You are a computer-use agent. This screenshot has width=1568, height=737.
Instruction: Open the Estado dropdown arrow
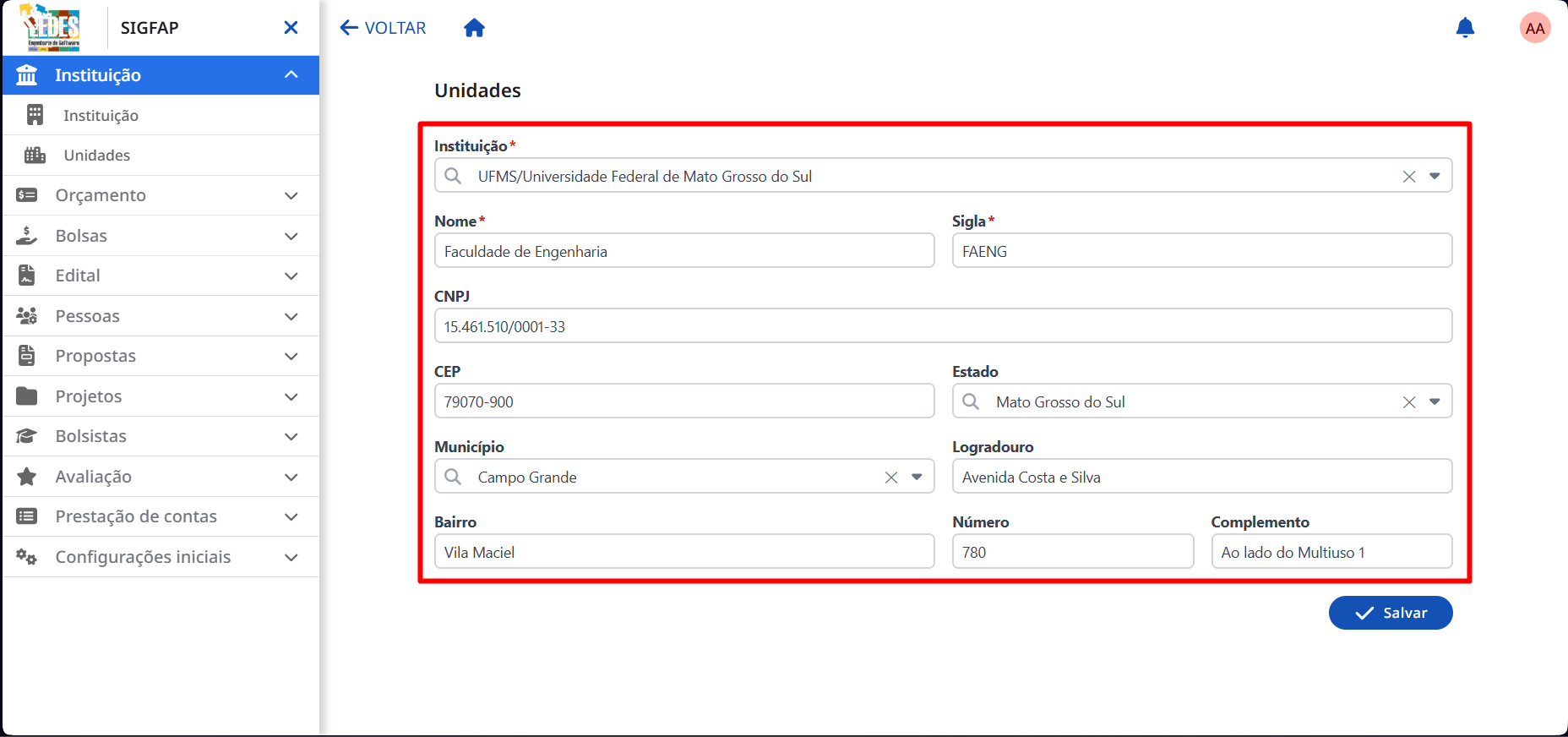coord(1435,402)
